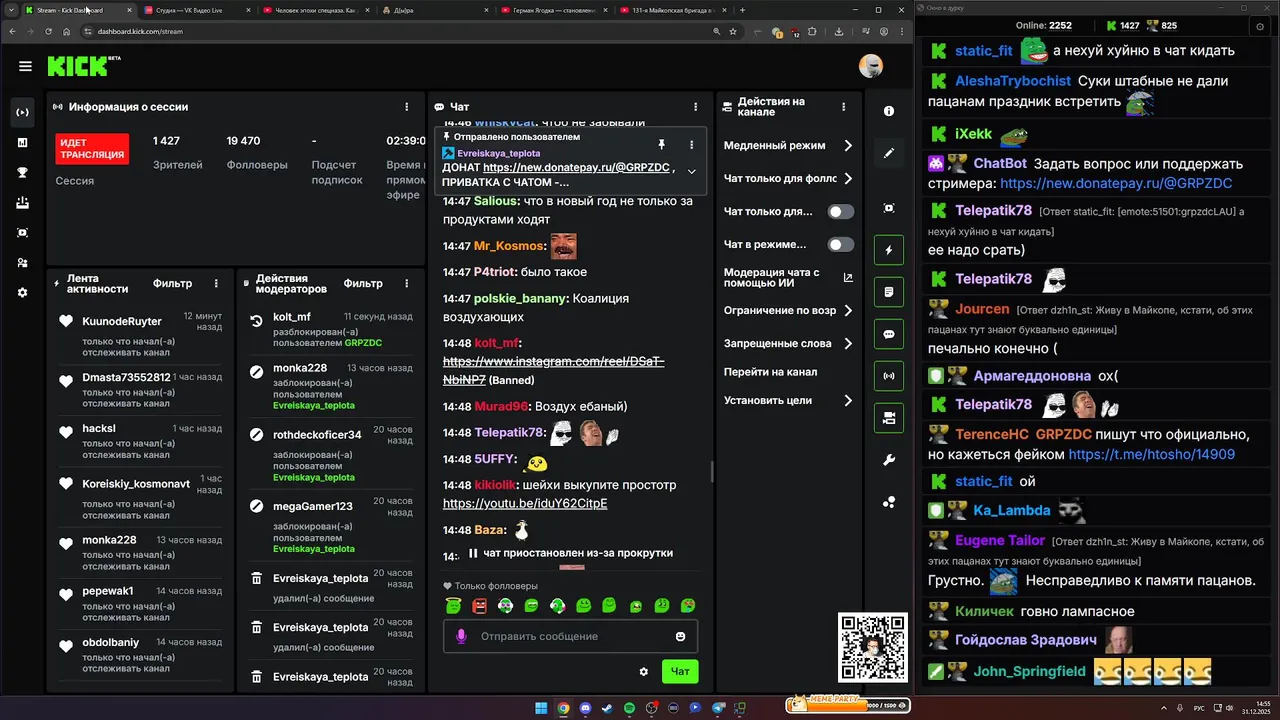The height and width of the screenshot is (720, 1280).
Task: Expand Медленный режим options
Action: (848, 145)
